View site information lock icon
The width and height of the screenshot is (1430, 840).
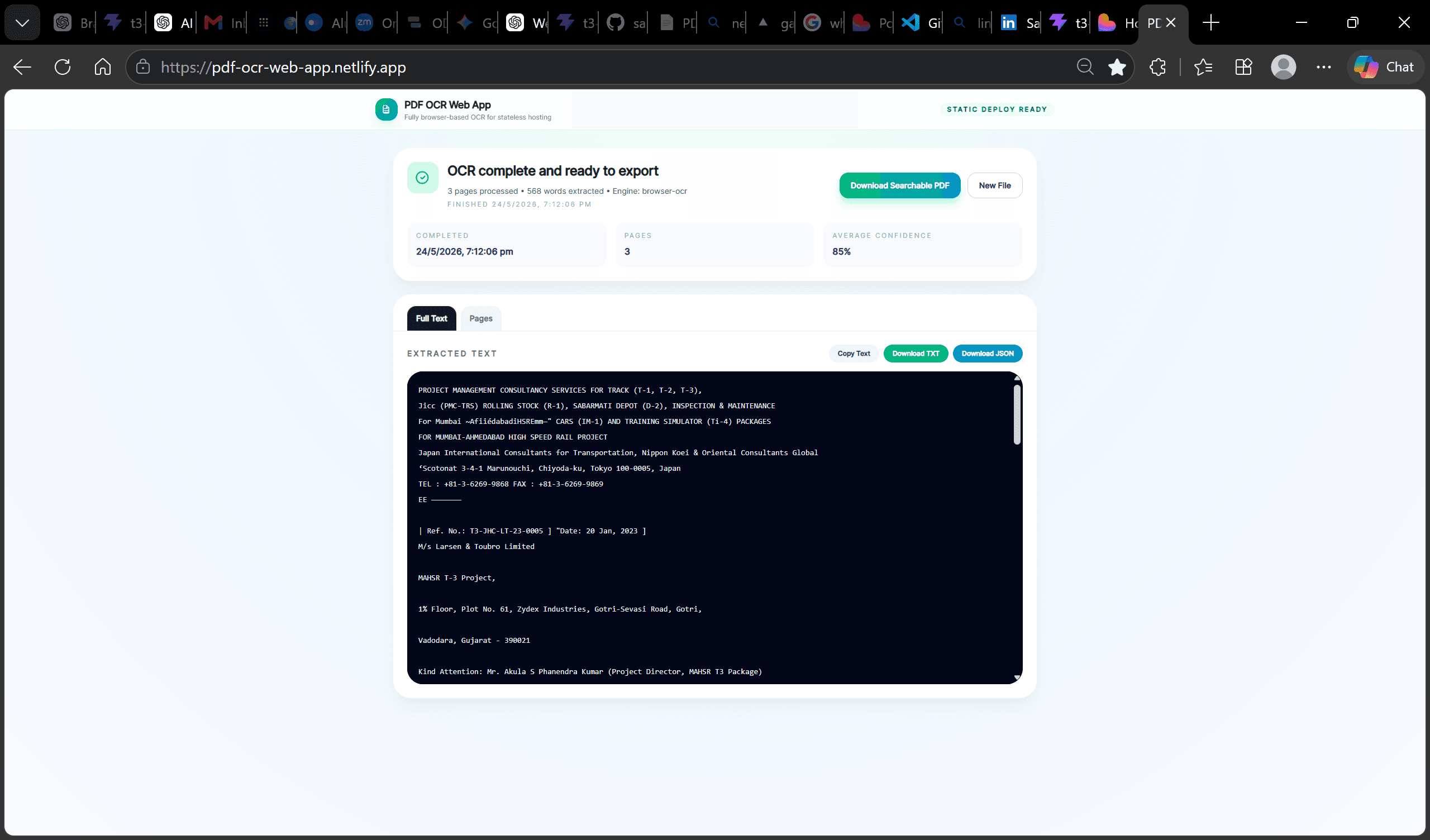click(143, 67)
